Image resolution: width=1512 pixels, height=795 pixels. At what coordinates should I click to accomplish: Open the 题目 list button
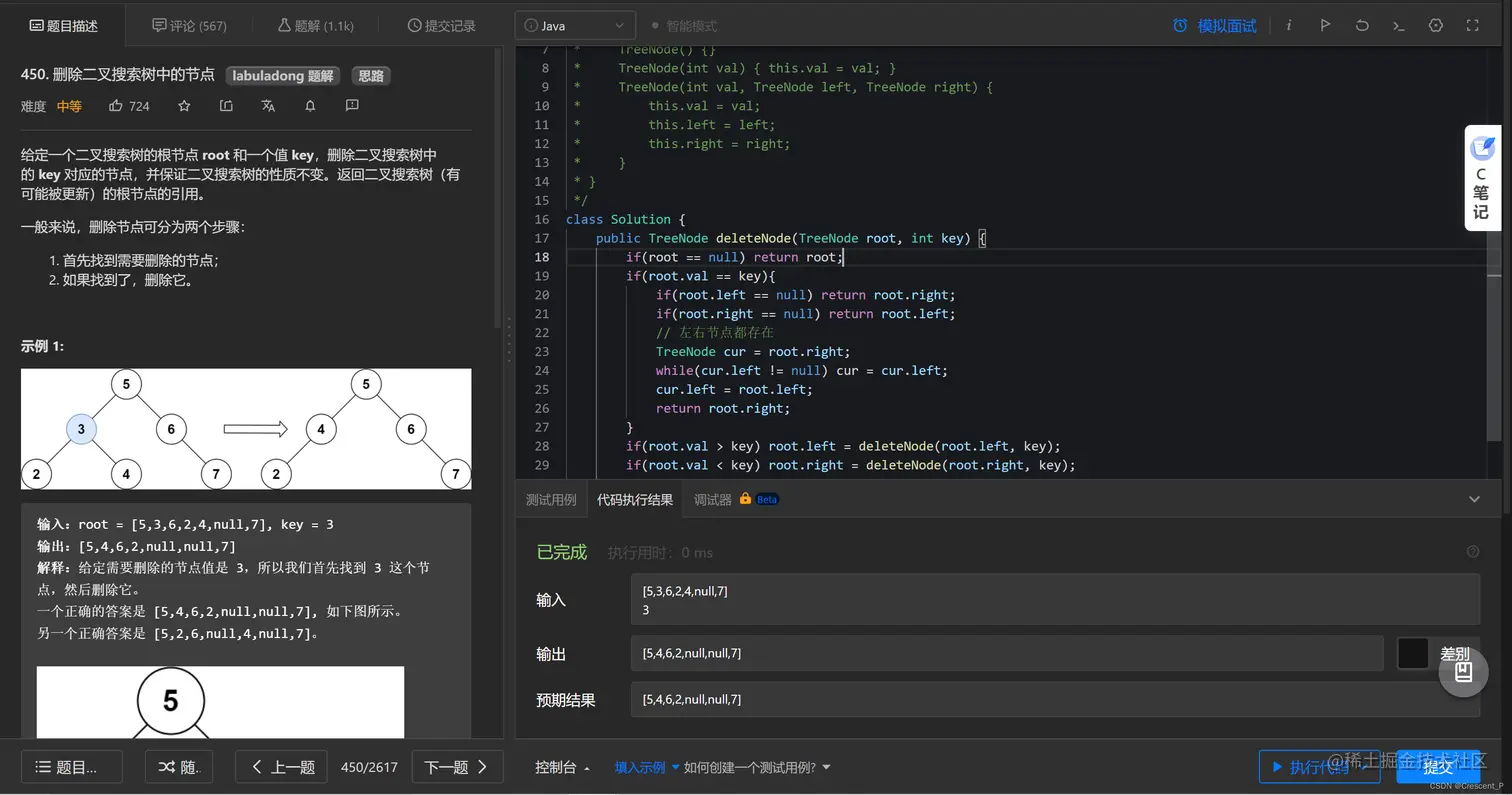pos(72,767)
